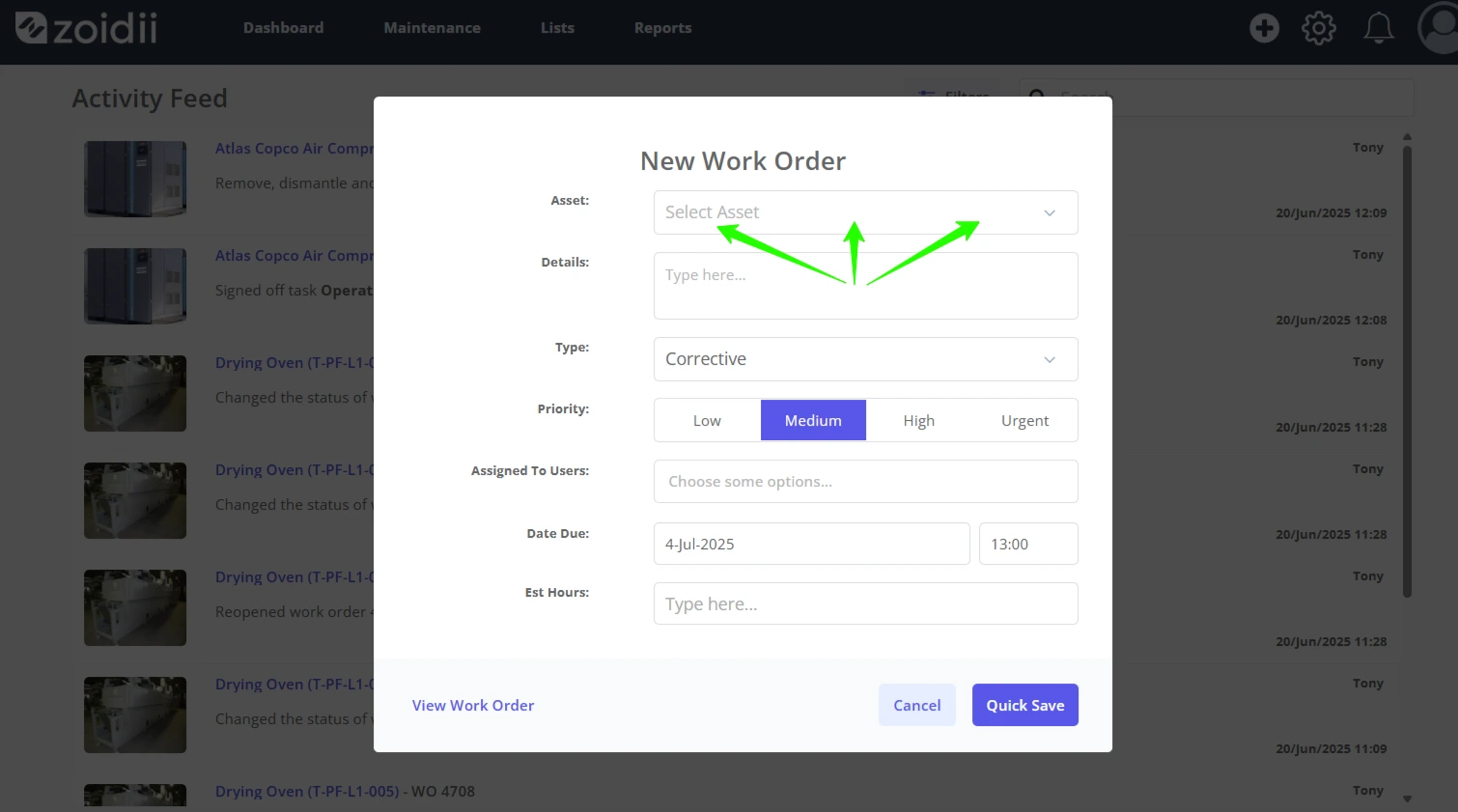Click the Est Hours input field

click(865, 603)
